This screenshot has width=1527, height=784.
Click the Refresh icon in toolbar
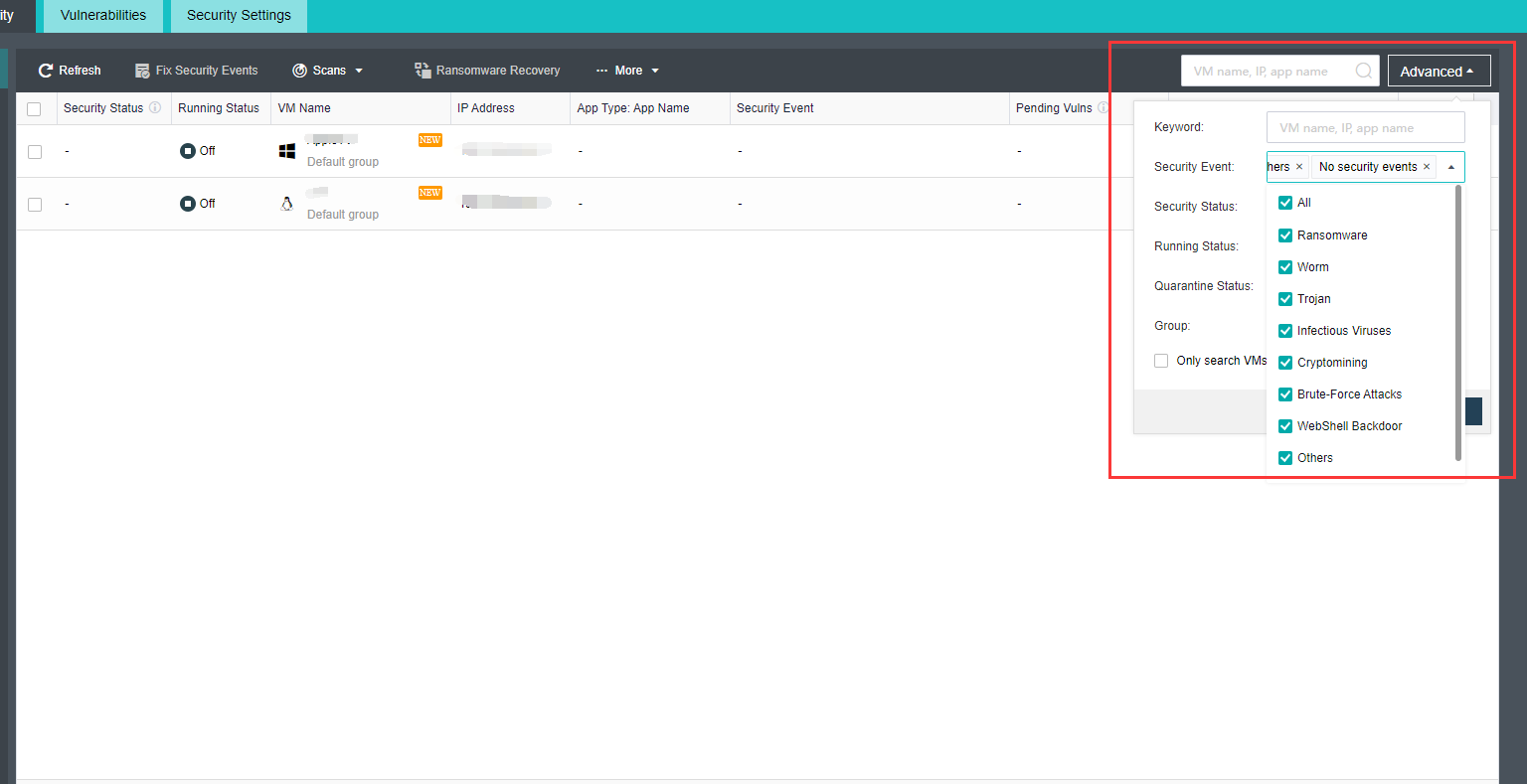[x=45, y=71]
